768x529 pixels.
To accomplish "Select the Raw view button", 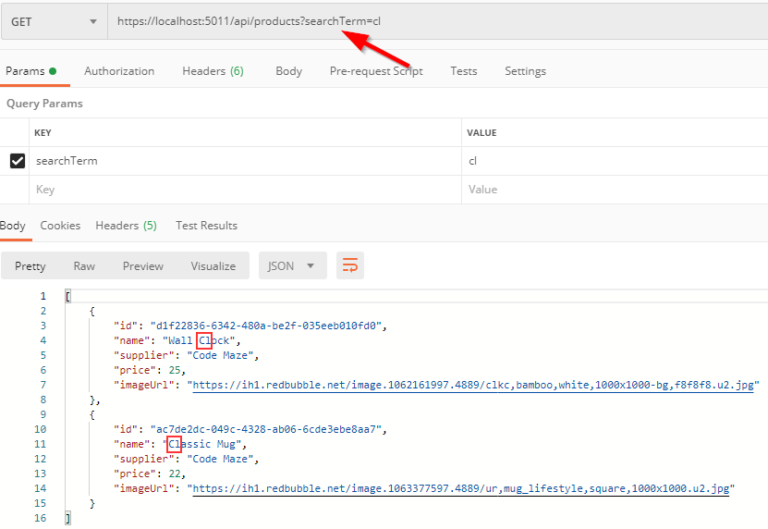I will (84, 266).
